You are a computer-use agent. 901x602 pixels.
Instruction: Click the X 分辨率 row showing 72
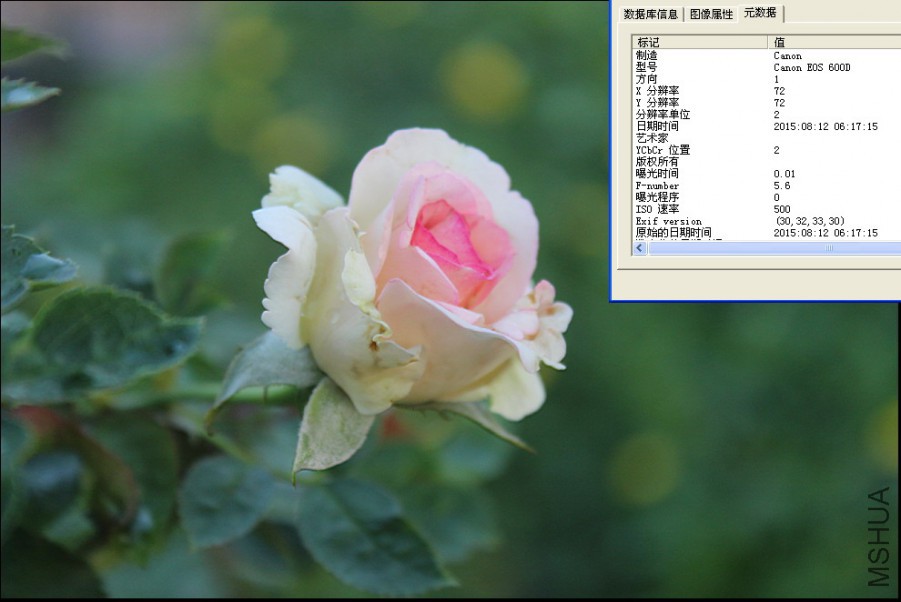[x=720, y=89]
